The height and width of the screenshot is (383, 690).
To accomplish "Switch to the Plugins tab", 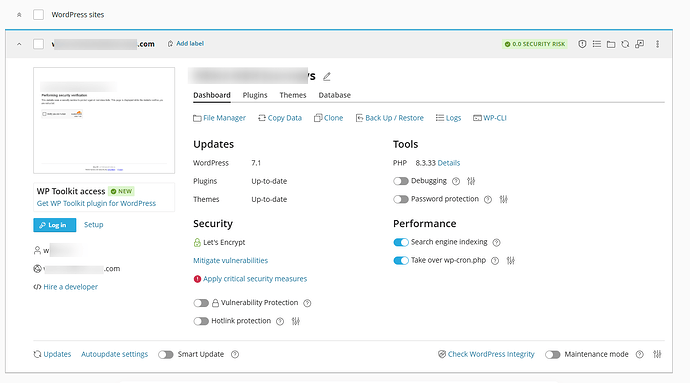I will coord(255,95).
